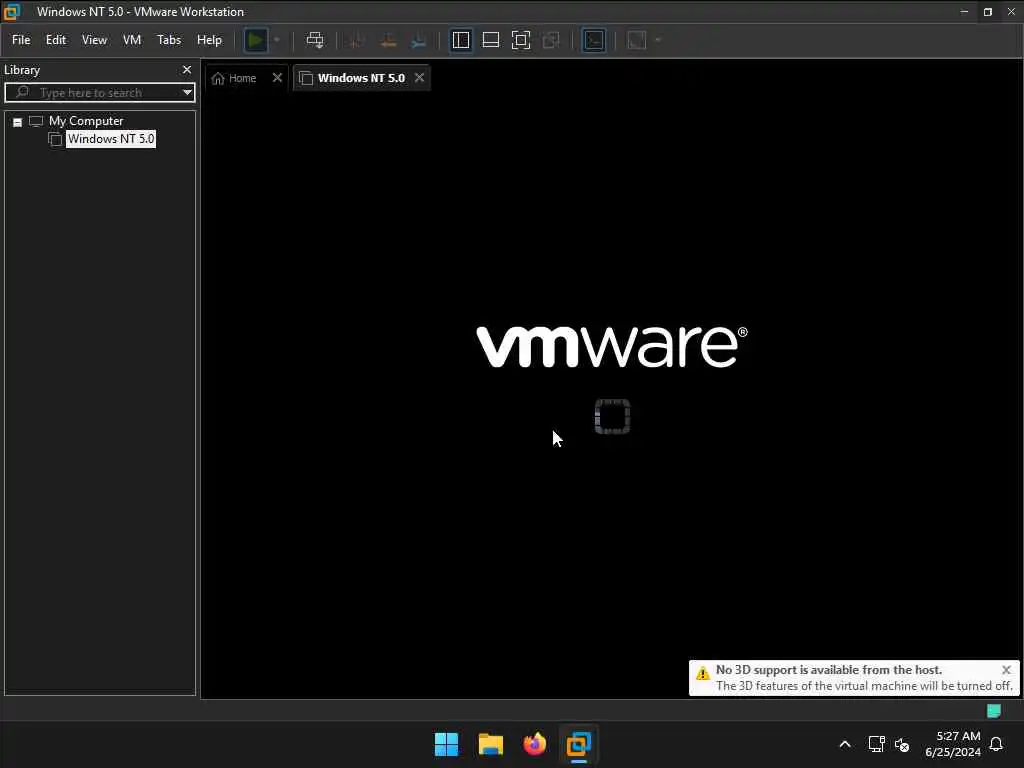This screenshot has width=1024, height=768.
Task: Select Windows NT 5.0 in library
Action: 111,138
